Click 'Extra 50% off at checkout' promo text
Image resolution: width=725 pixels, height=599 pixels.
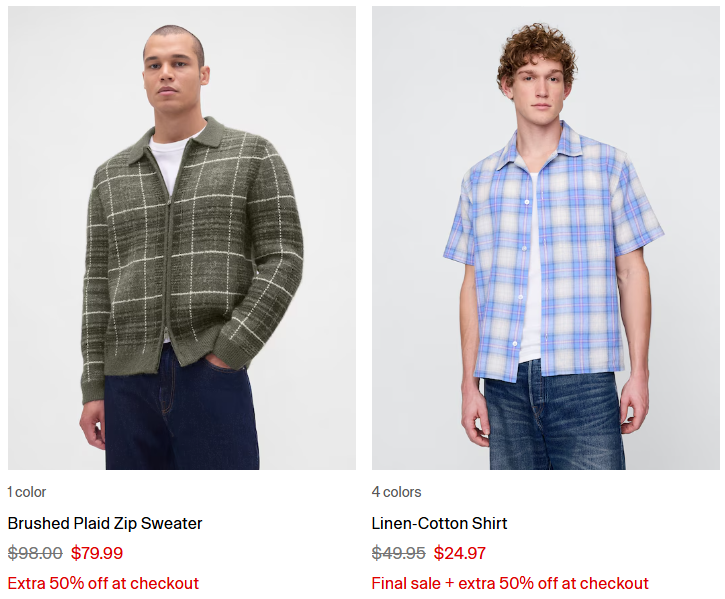pos(103,583)
